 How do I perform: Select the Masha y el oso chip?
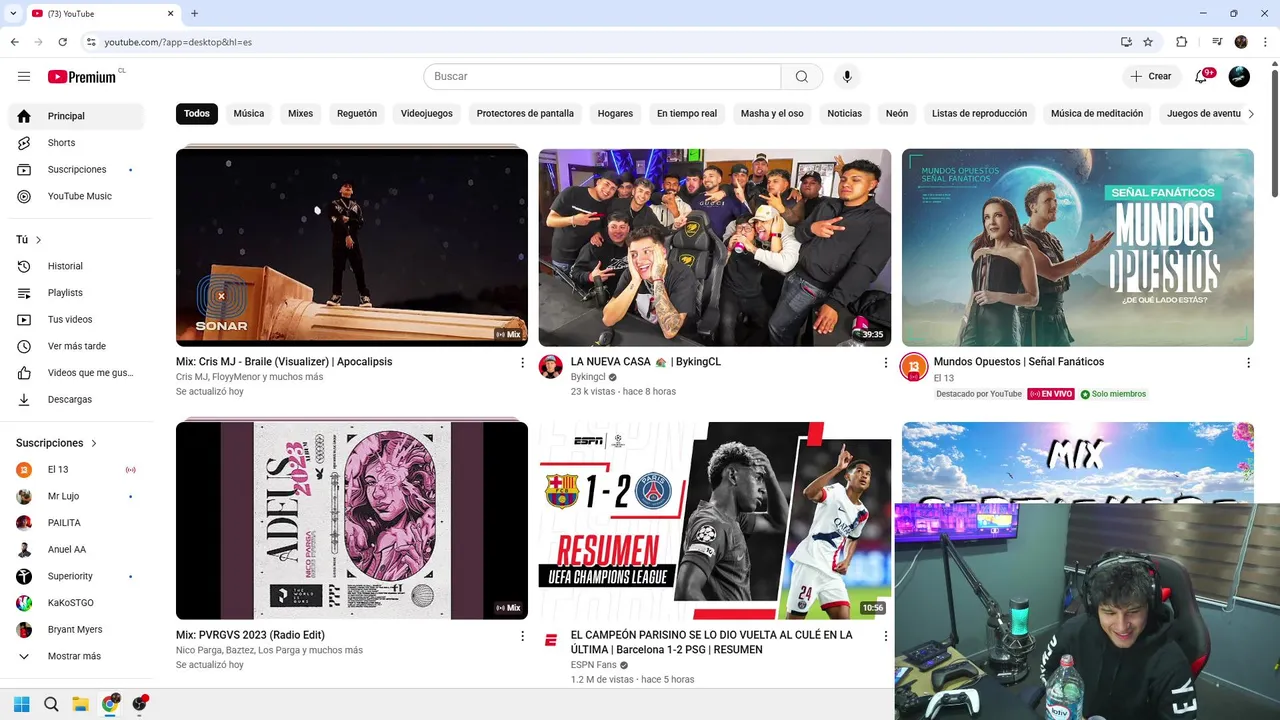click(772, 114)
